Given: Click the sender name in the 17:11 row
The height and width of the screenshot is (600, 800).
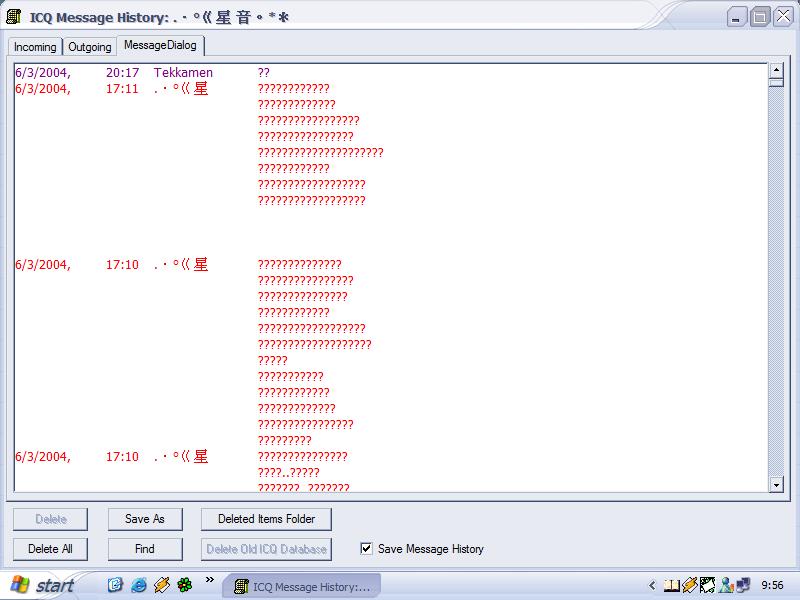Looking at the screenshot, I should coord(181,89).
